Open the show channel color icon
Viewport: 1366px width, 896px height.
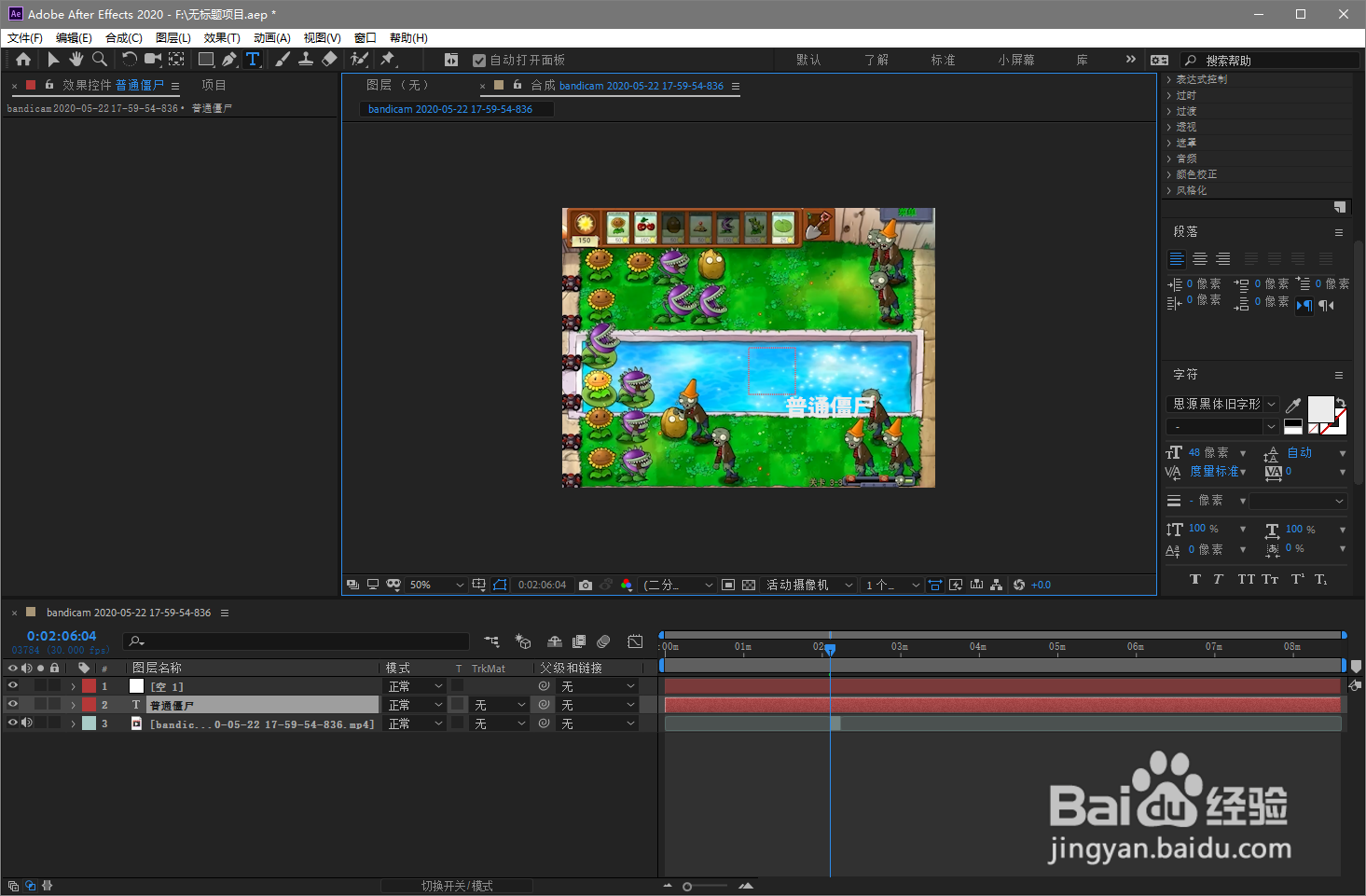tap(627, 586)
